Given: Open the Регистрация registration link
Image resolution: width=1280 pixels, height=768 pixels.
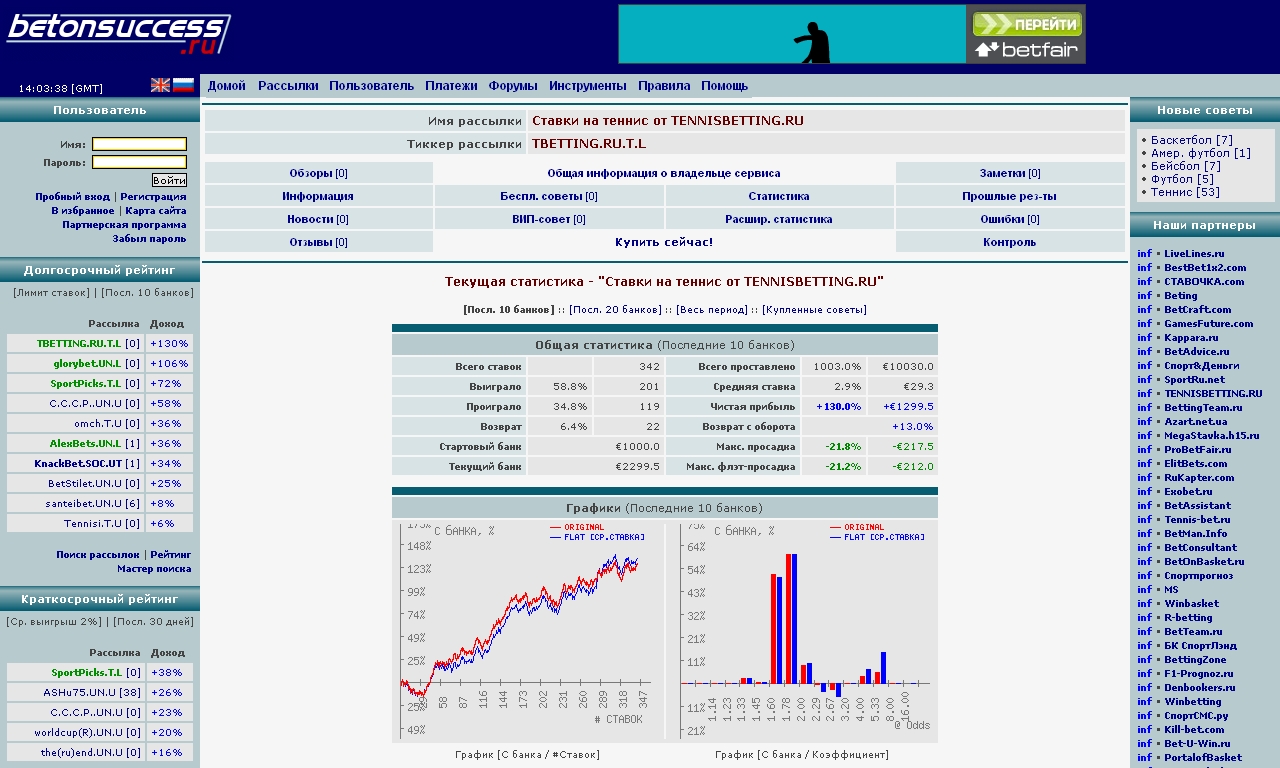Looking at the screenshot, I should 153,197.
